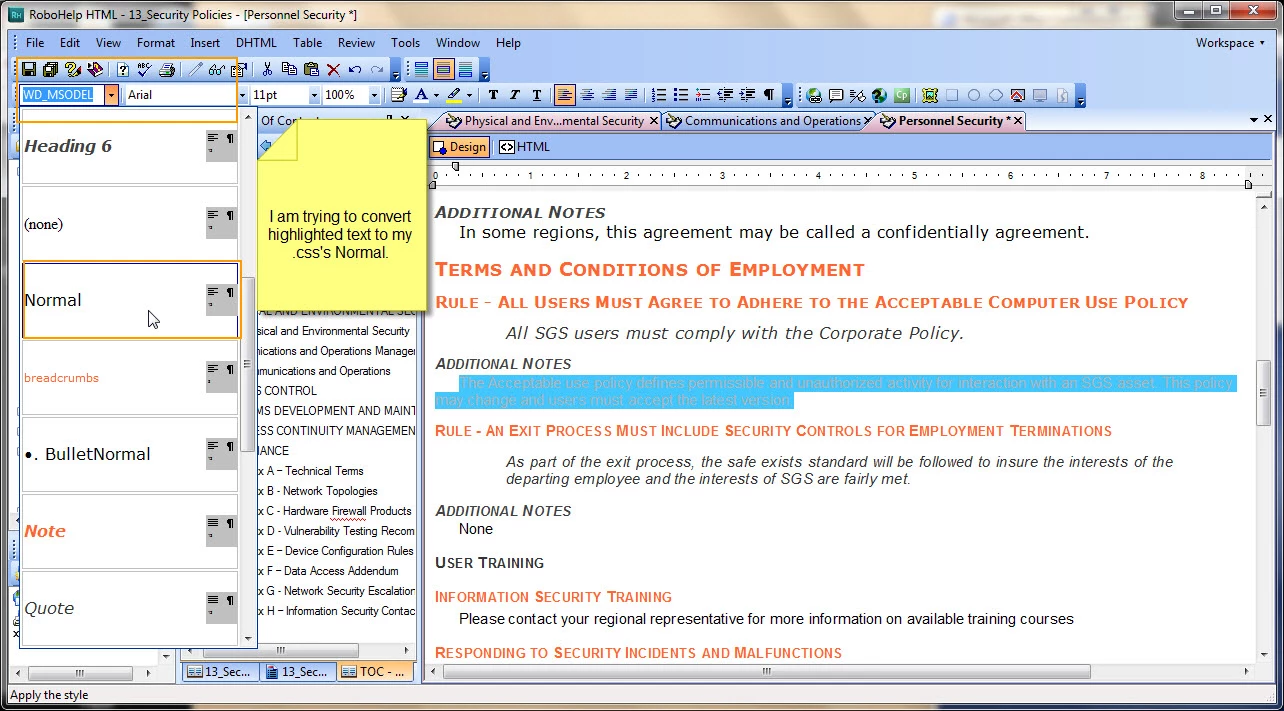Open the Format menu
This screenshot has height=711, width=1284.
[156, 43]
